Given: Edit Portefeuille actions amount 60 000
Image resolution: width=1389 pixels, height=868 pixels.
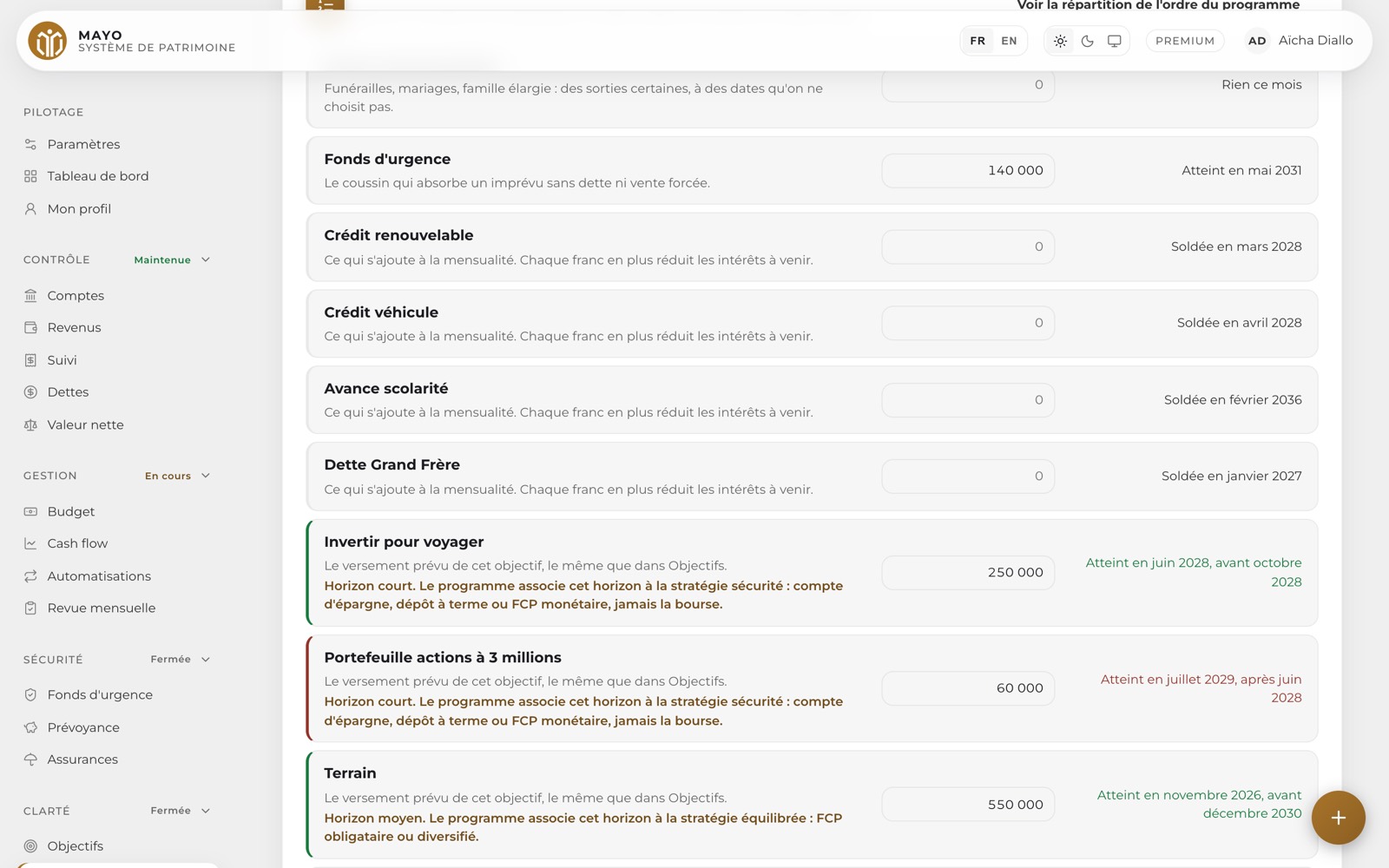Looking at the screenshot, I should (x=968, y=688).
